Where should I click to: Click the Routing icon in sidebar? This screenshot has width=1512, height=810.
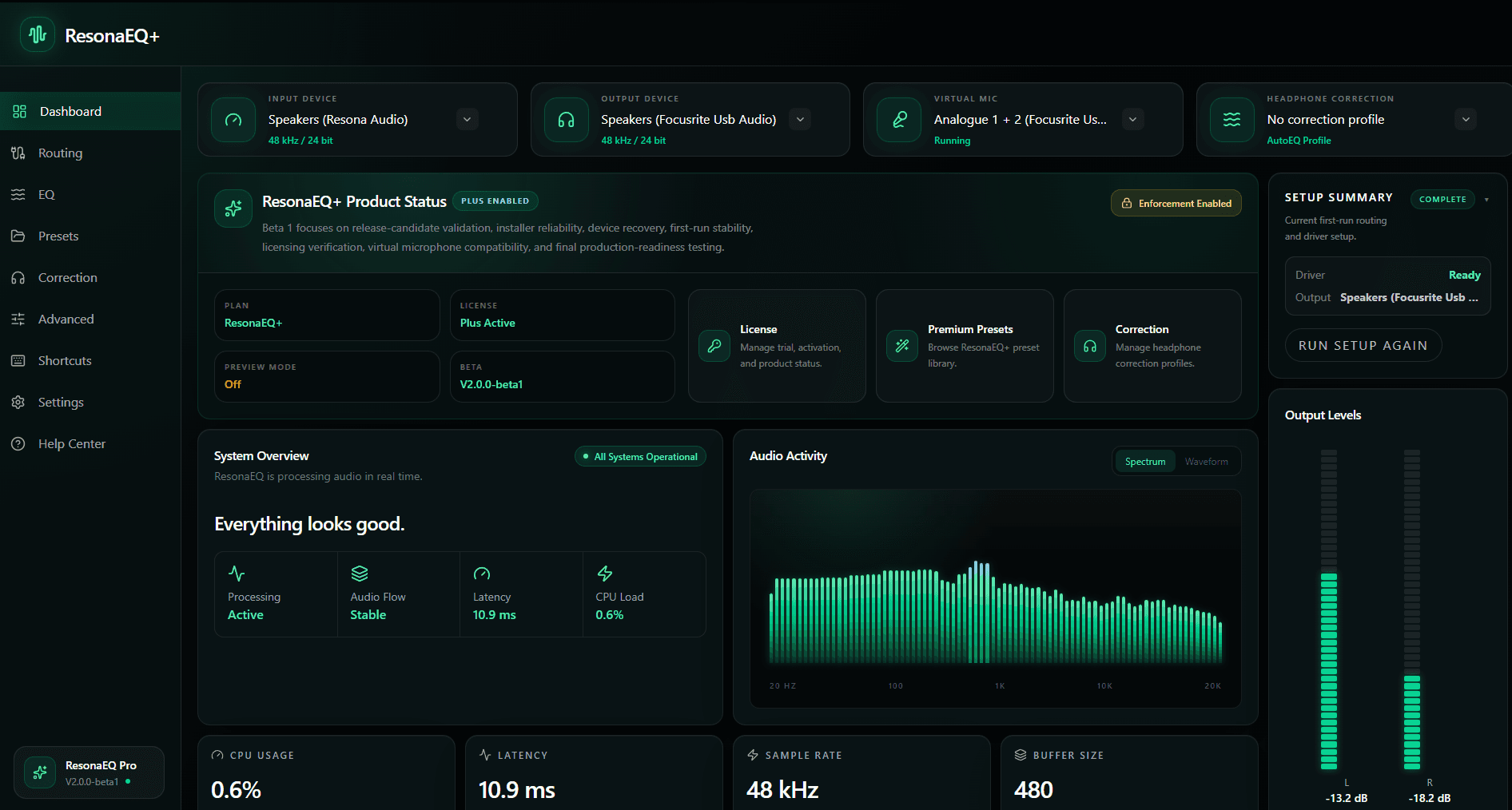(x=18, y=153)
